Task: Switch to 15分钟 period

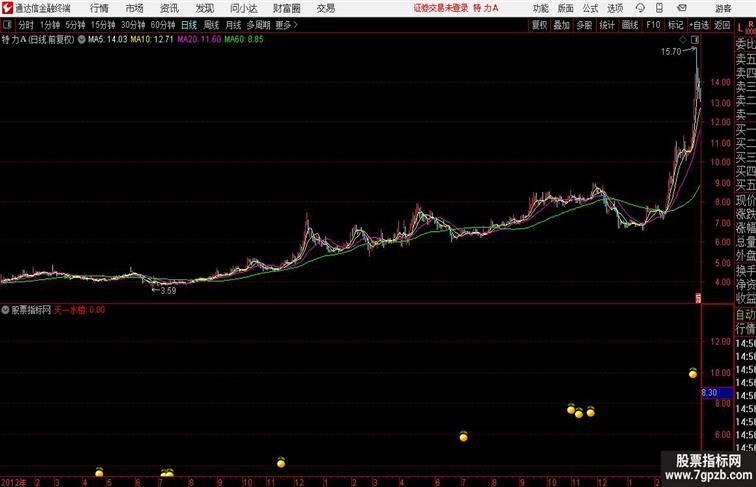Action: [103, 25]
